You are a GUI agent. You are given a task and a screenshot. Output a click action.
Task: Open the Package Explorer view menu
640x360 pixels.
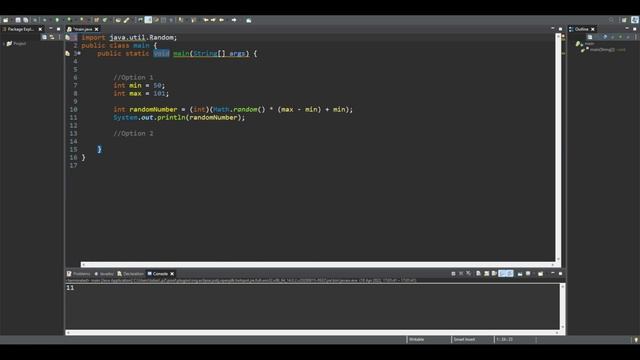point(60,37)
